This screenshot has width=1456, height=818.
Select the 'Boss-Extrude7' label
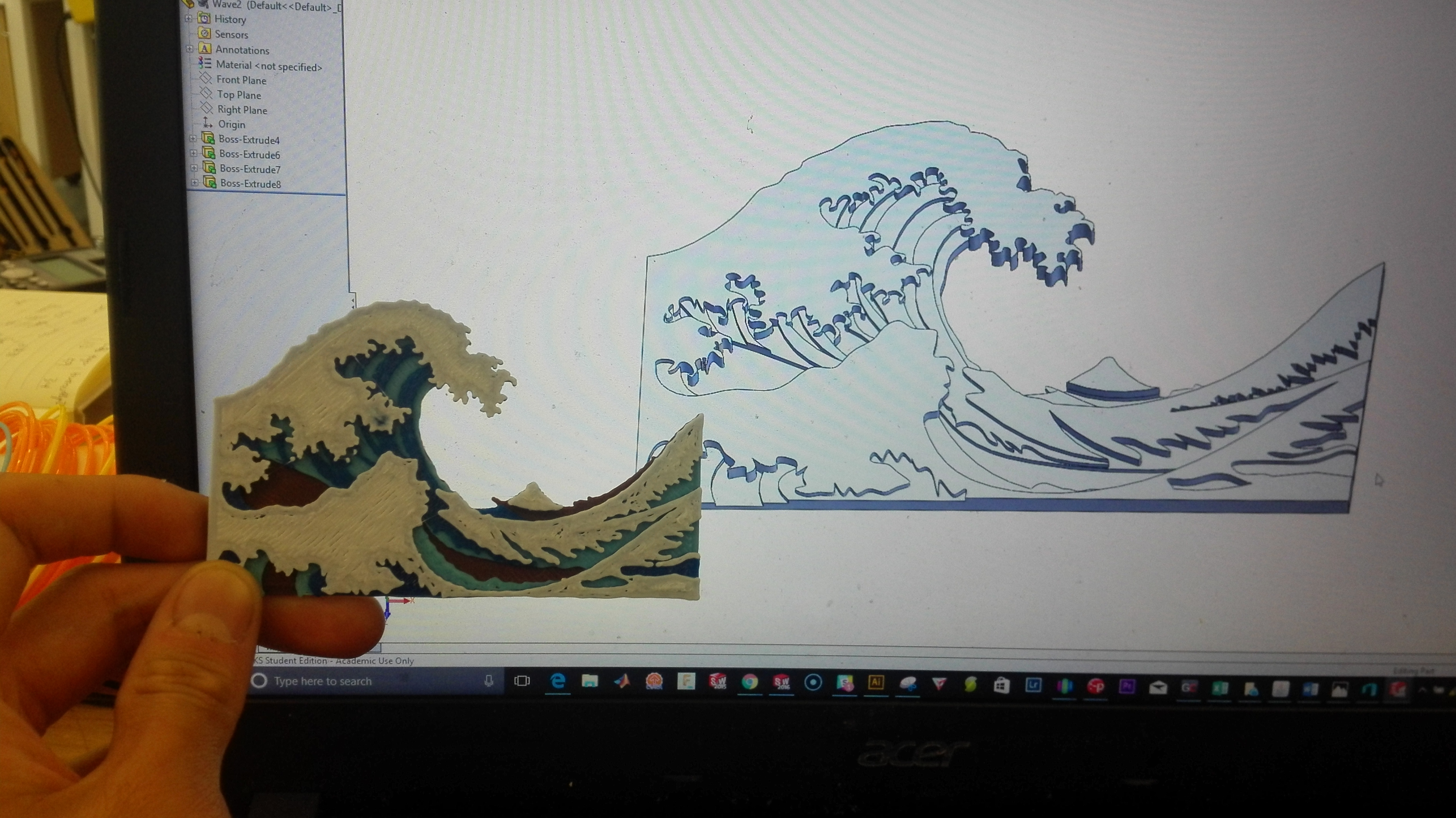click(250, 169)
